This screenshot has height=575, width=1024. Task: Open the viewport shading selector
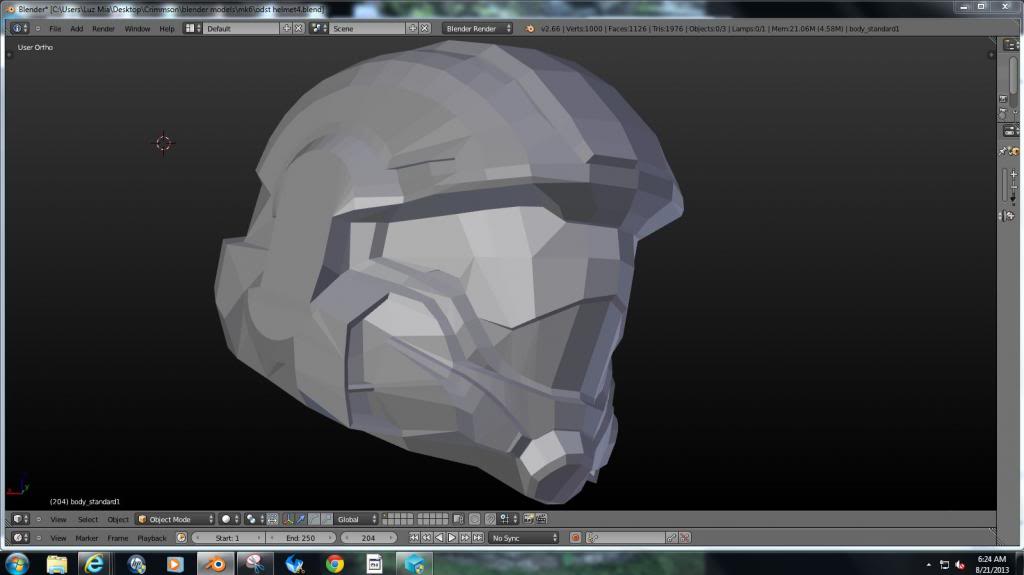(229, 519)
